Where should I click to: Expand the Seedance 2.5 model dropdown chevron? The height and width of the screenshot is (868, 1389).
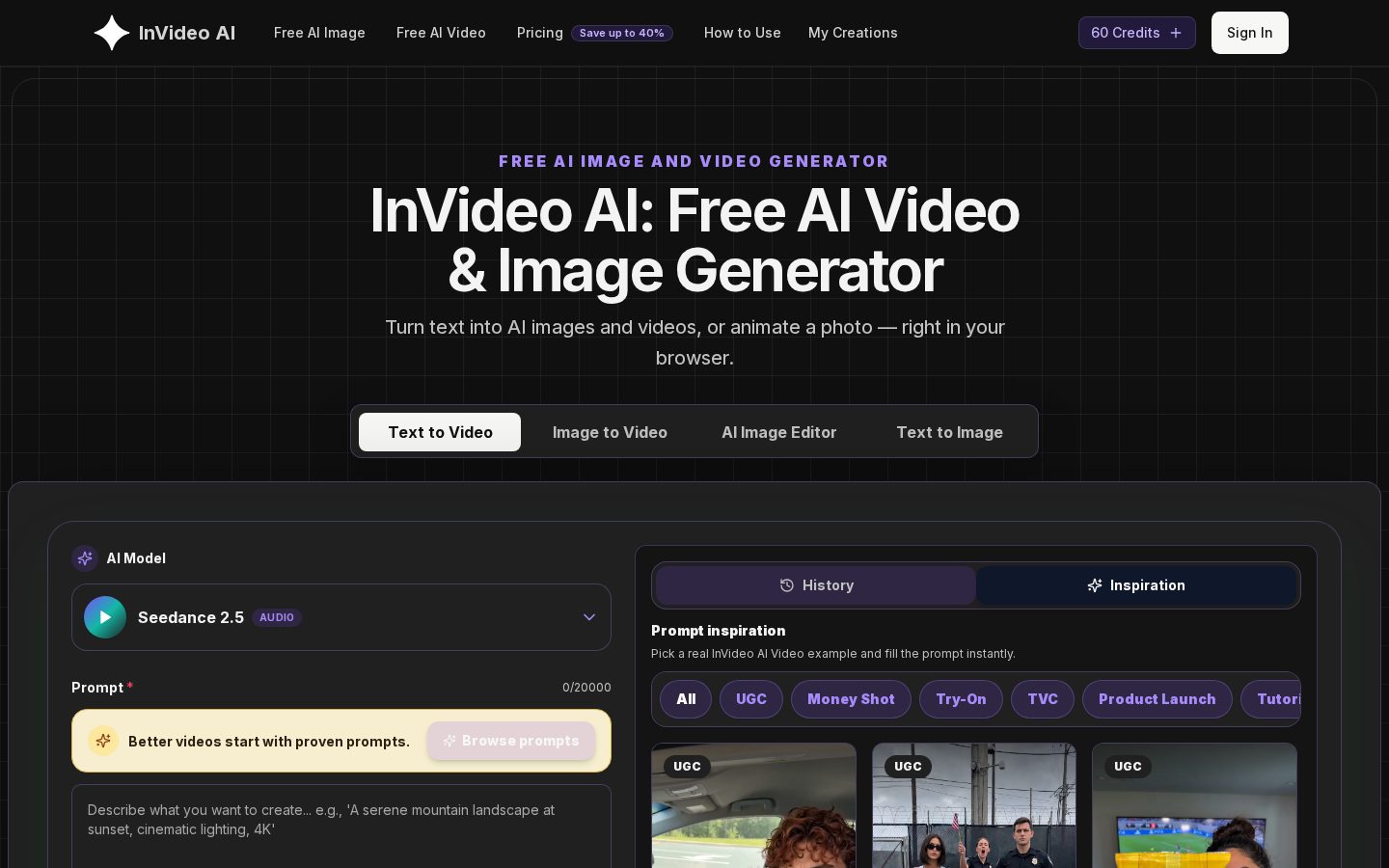[x=589, y=617]
